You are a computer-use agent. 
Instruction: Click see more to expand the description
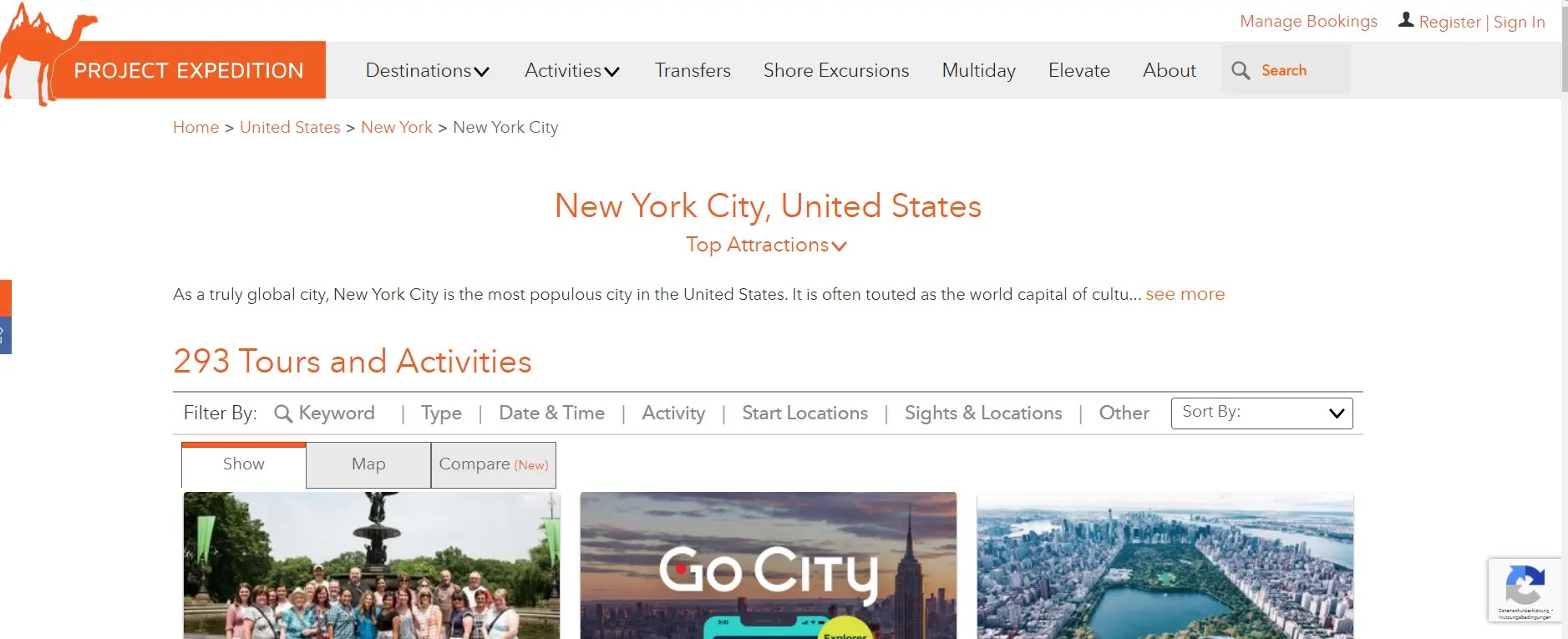(1185, 294)
